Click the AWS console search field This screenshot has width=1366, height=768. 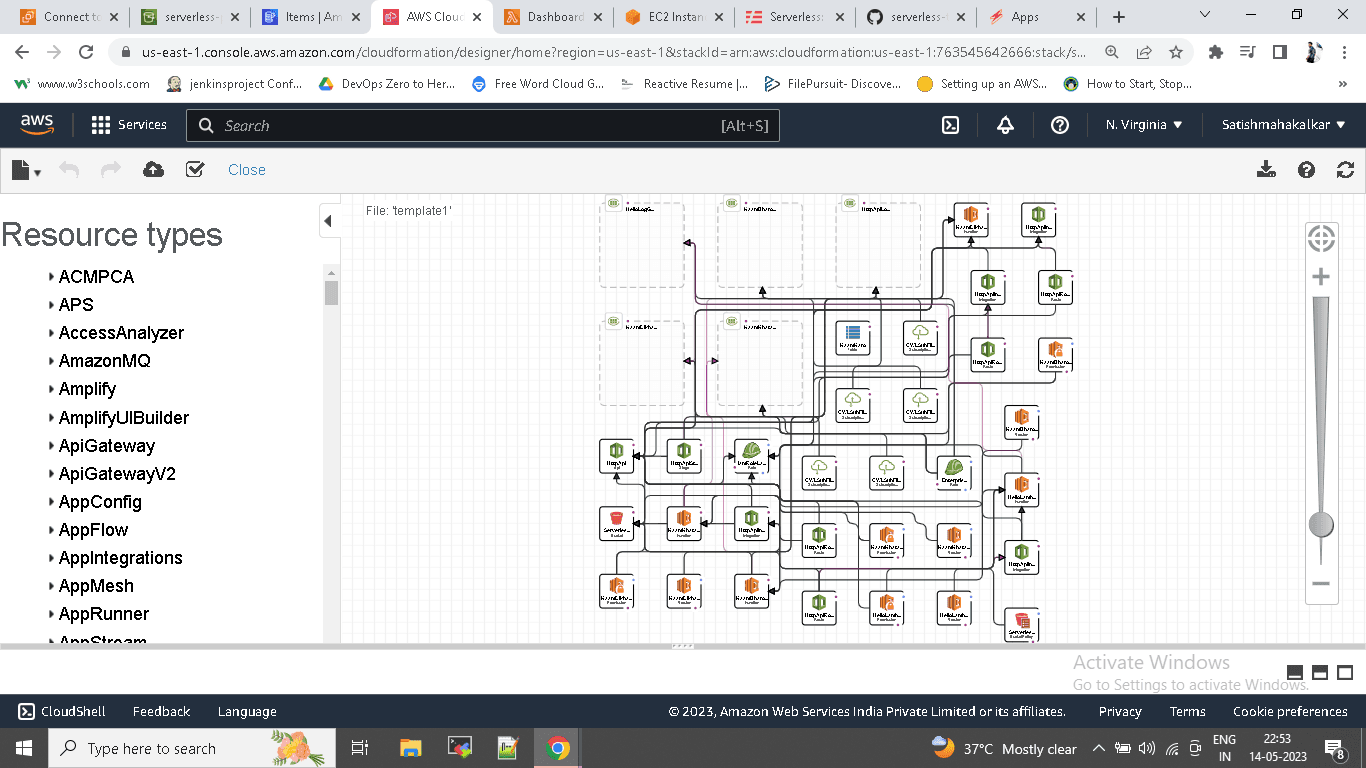(x=470, y=126)
